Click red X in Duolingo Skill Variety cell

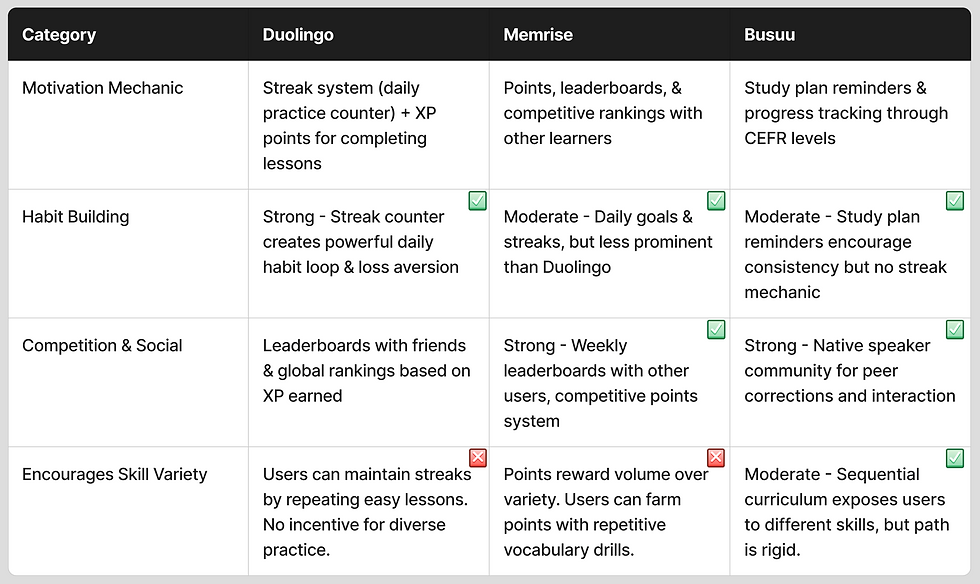tap(478, 458)
